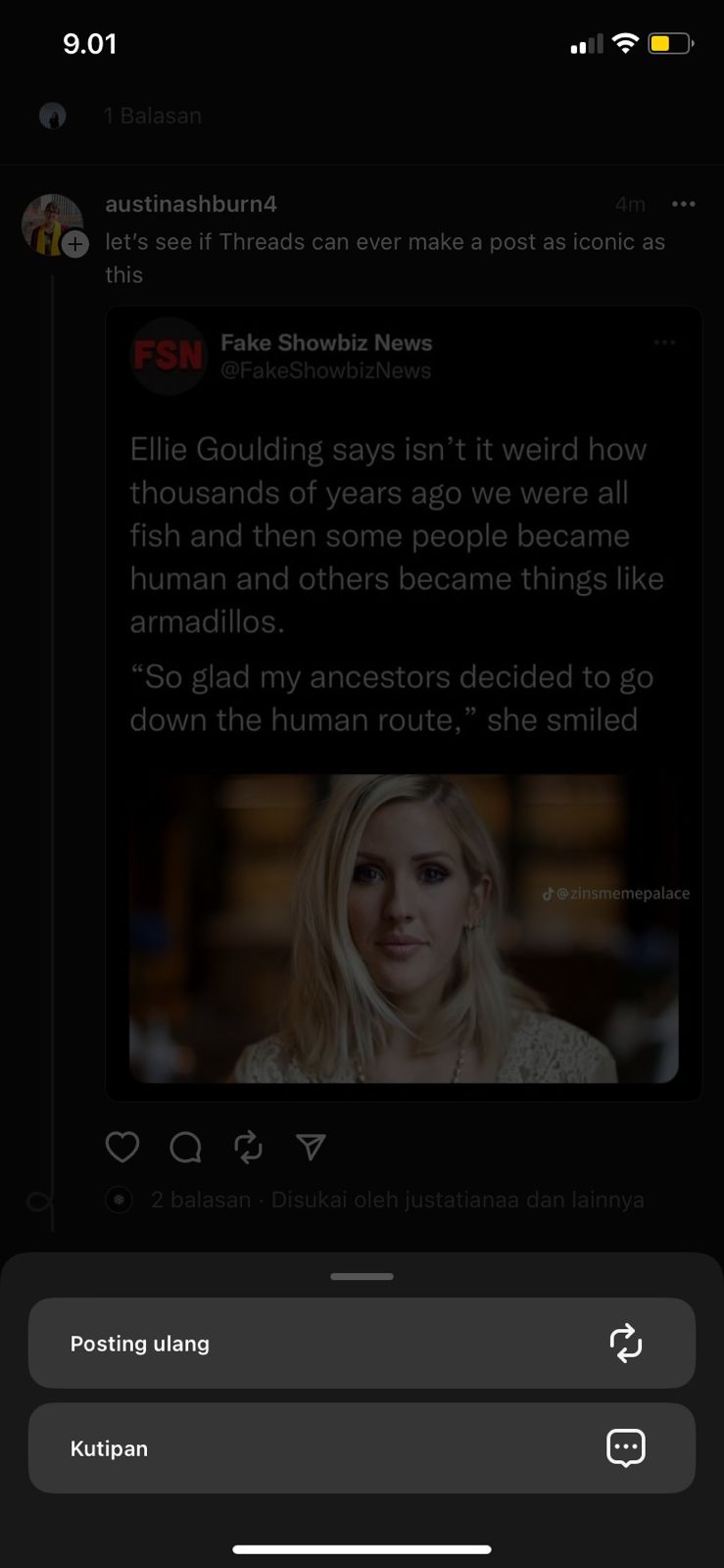Tap the battery indicator in status bar
This screenshot has height=1568, width=724.
(671, 44)
